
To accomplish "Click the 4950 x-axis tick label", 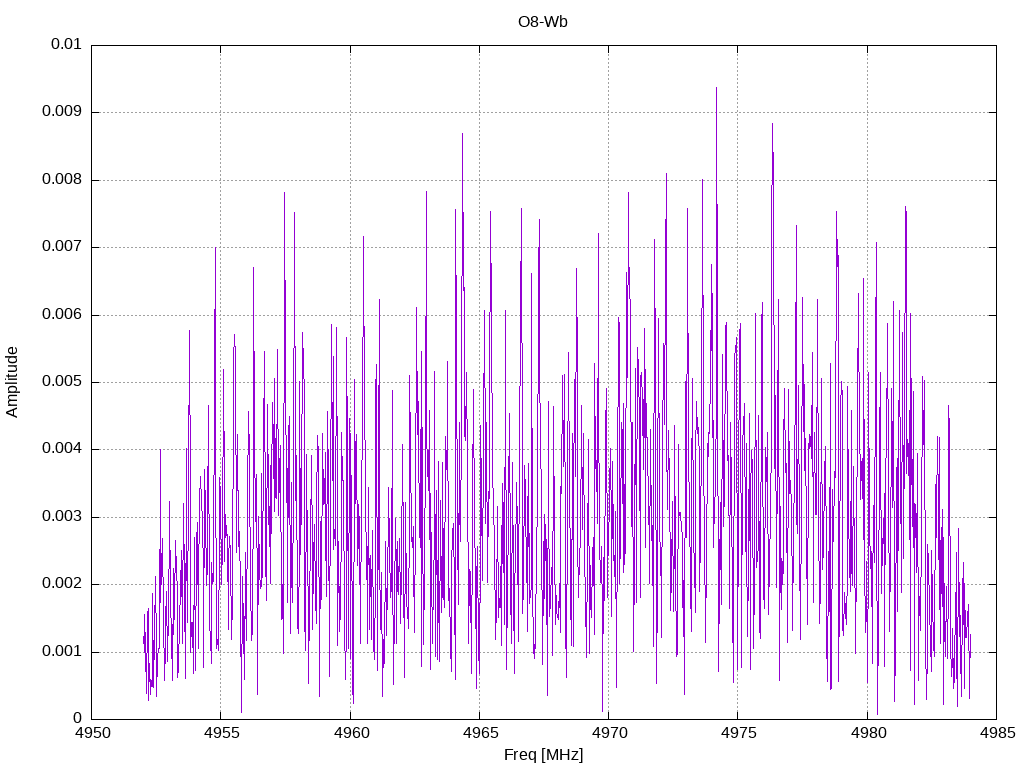I will pos(91,733).
